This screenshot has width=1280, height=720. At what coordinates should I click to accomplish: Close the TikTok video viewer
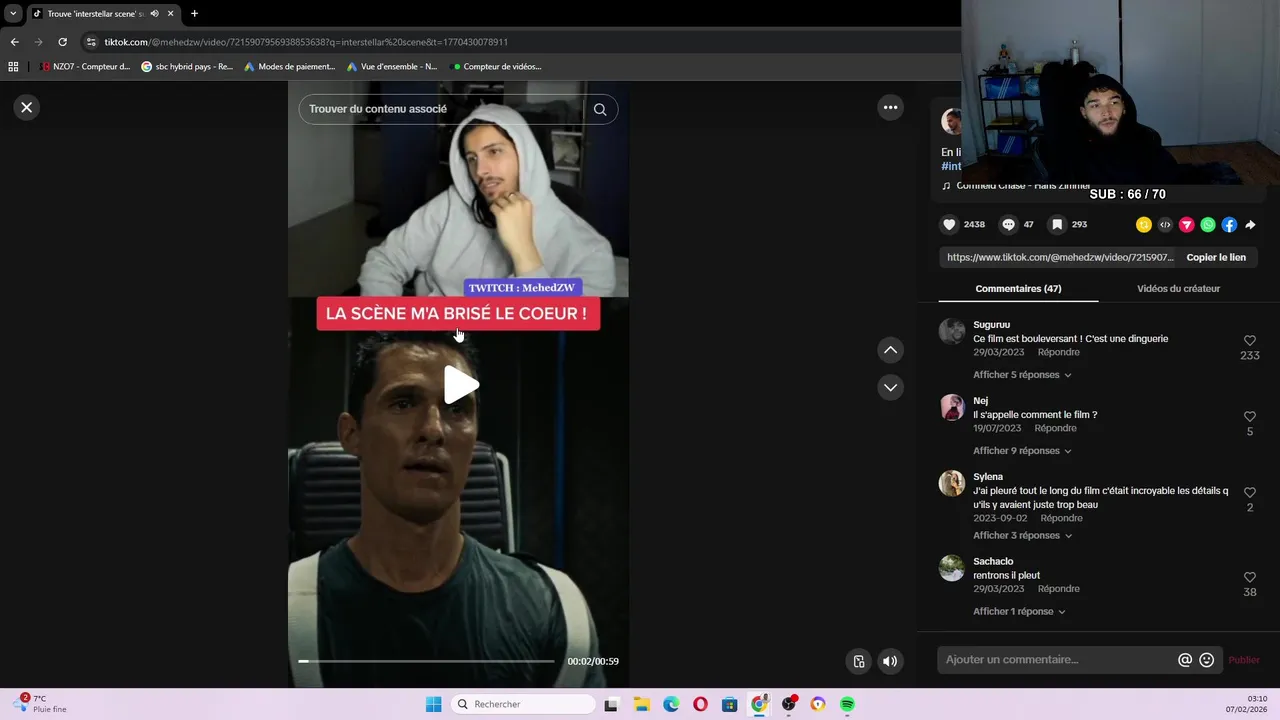(27, 107)
